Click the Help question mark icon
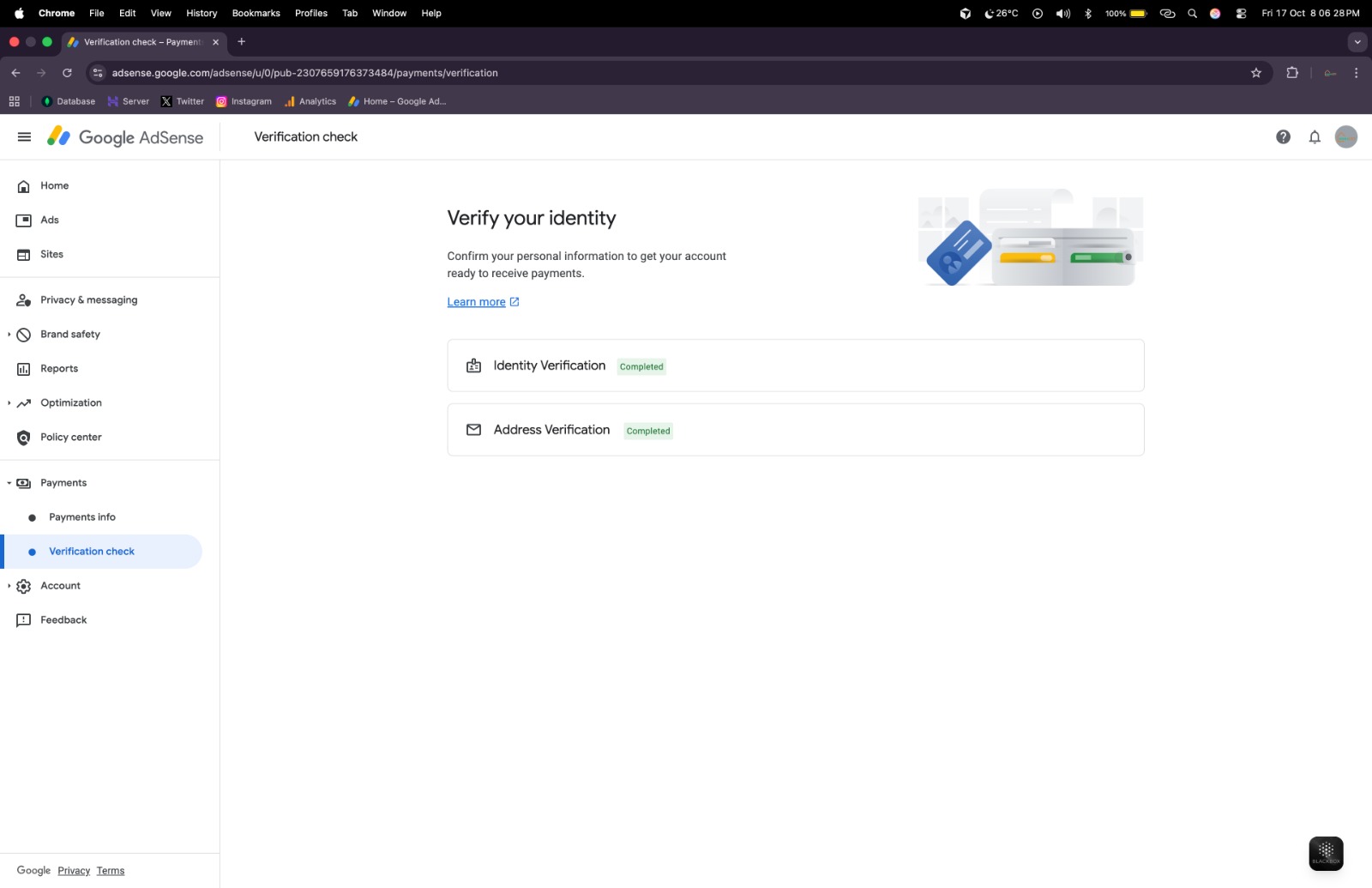Image resolution: width=1372 pixels, height=888 pixels. tap(1283, 137)
